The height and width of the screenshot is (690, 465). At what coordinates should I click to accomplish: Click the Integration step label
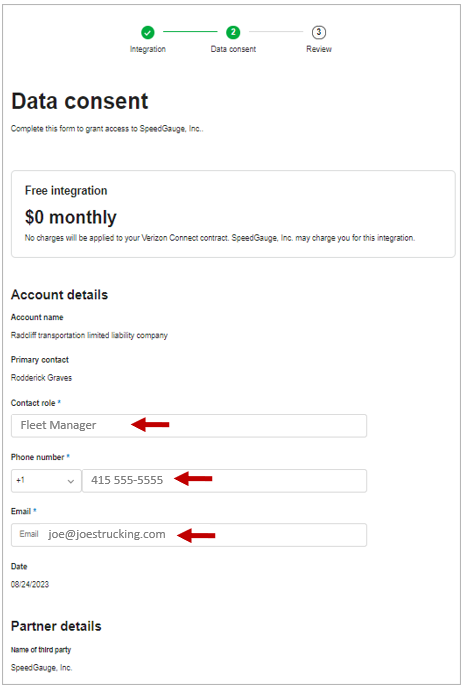pos(148,49)
